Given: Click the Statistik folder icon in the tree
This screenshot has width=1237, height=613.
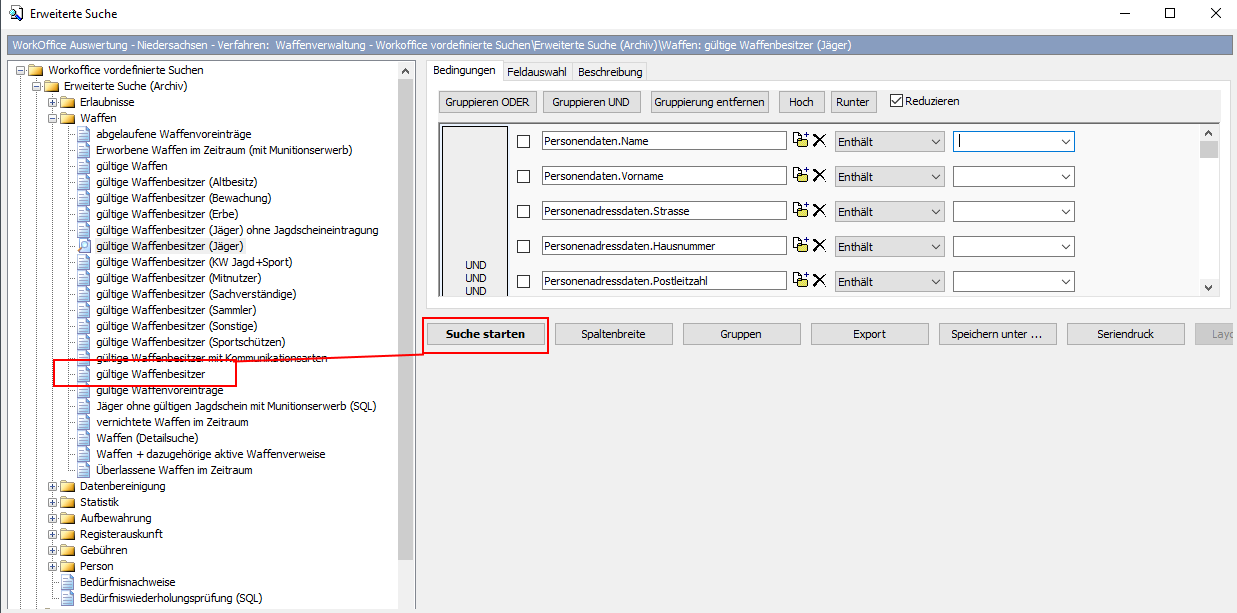Looking at the screenshot, I should click(68, 502).
